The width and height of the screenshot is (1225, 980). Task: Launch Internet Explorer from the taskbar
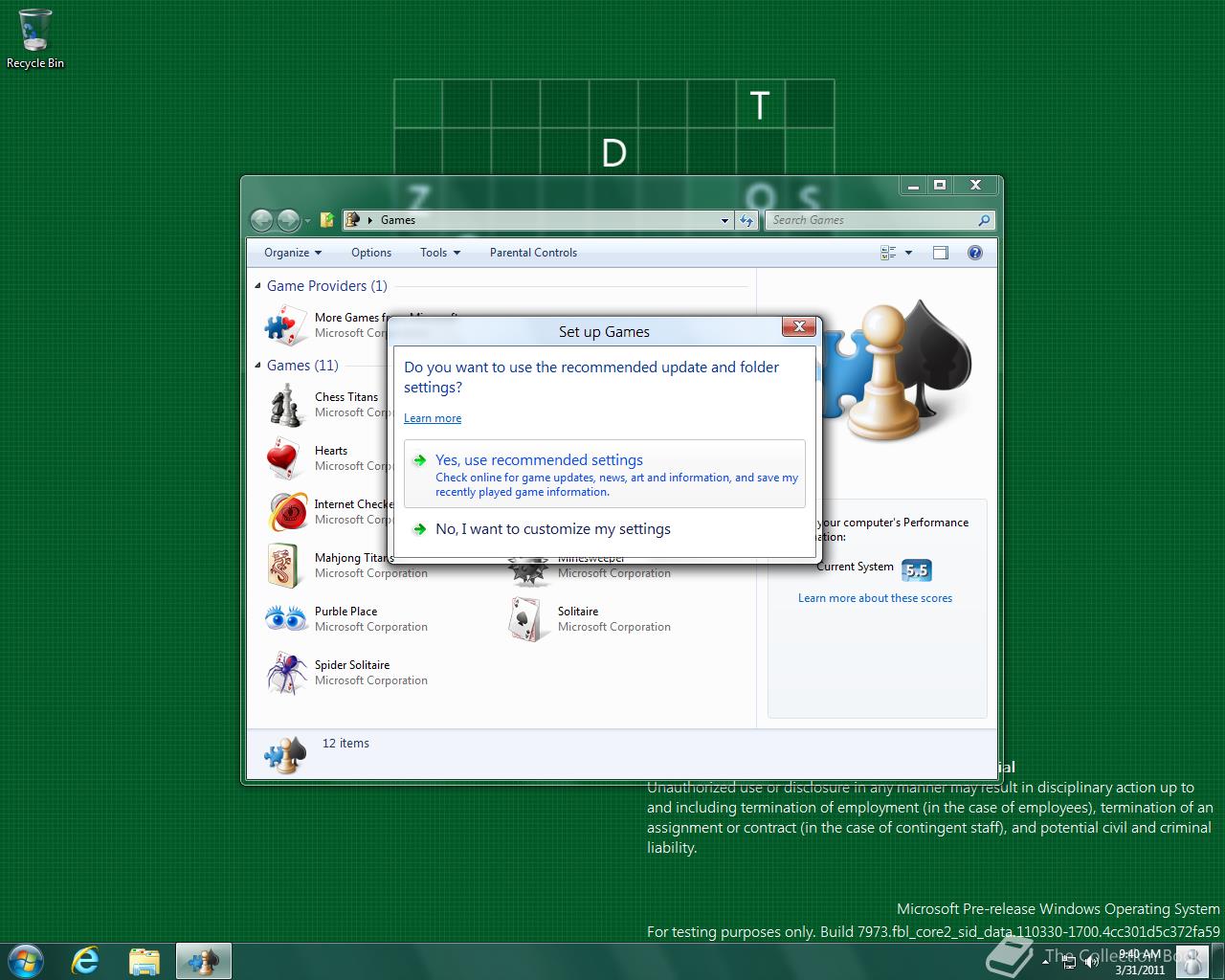click(x=86, y=961)
